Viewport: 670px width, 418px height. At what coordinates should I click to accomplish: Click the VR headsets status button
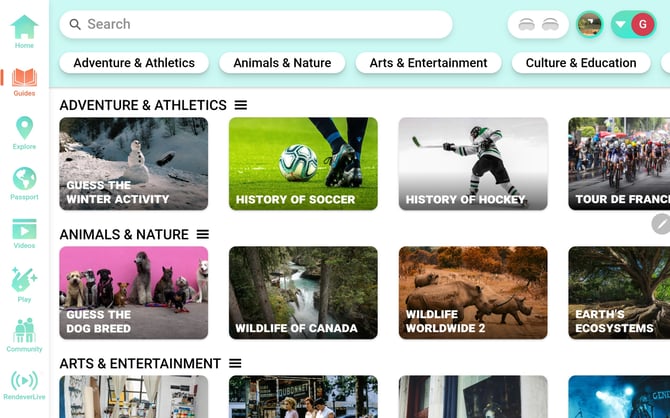538,25
